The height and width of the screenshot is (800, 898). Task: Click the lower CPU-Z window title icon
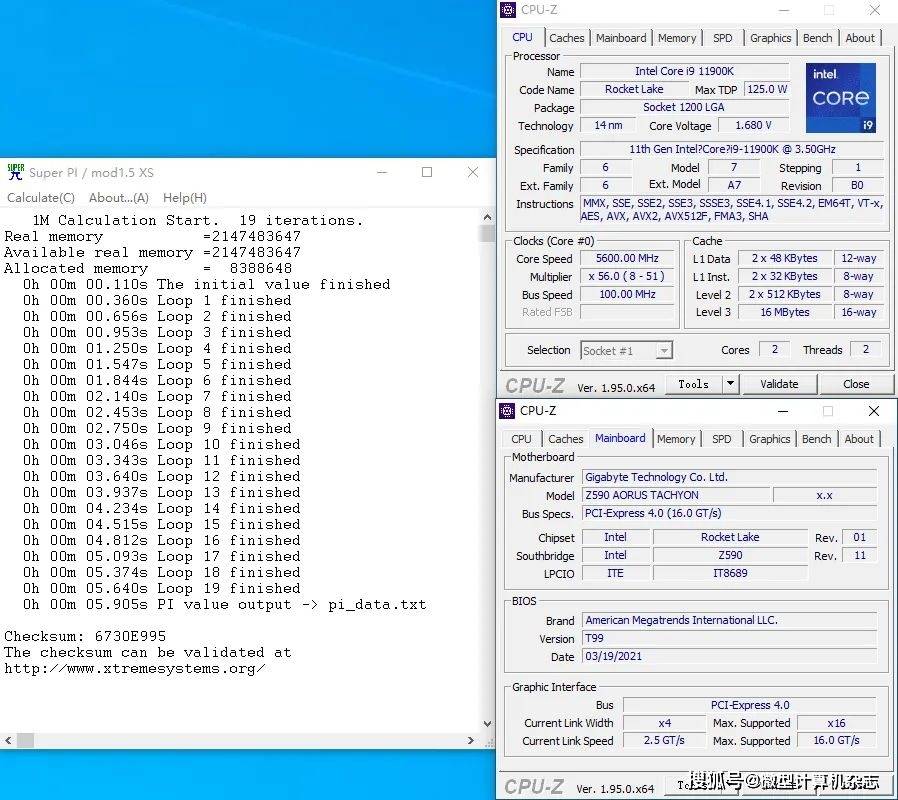coord(507,411)
